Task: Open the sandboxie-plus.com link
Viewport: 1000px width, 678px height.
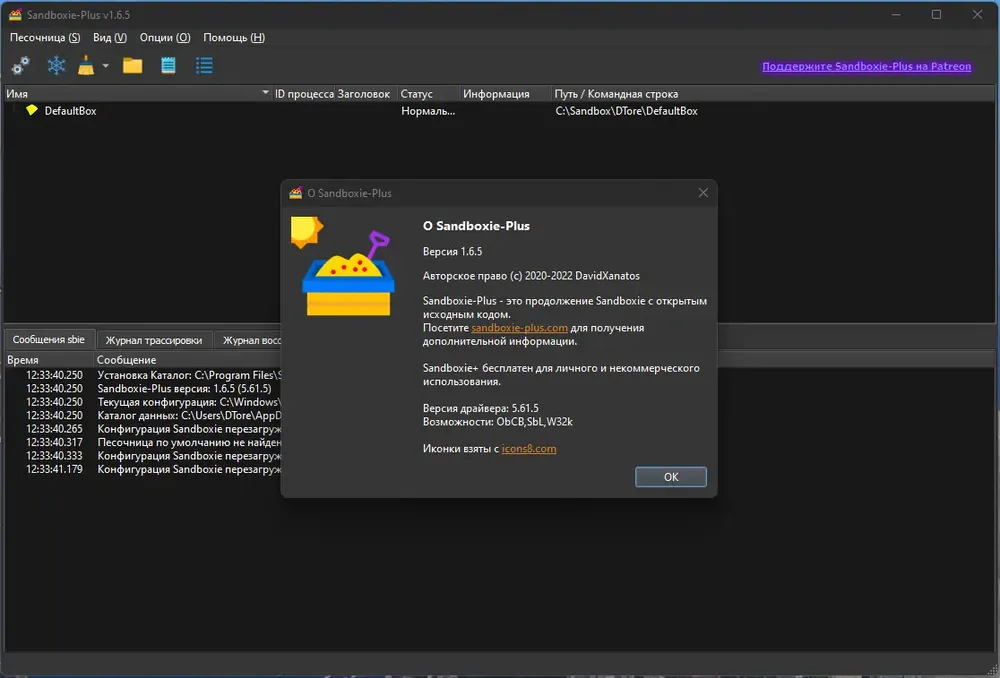Action: point(519,328)
